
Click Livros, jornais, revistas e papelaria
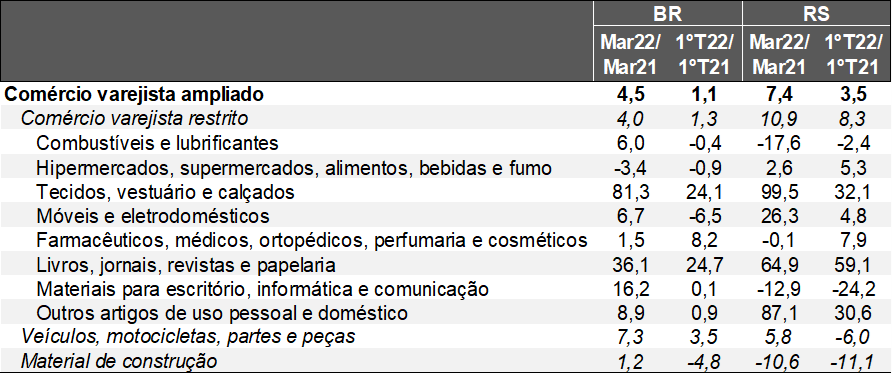coord(185,265)
